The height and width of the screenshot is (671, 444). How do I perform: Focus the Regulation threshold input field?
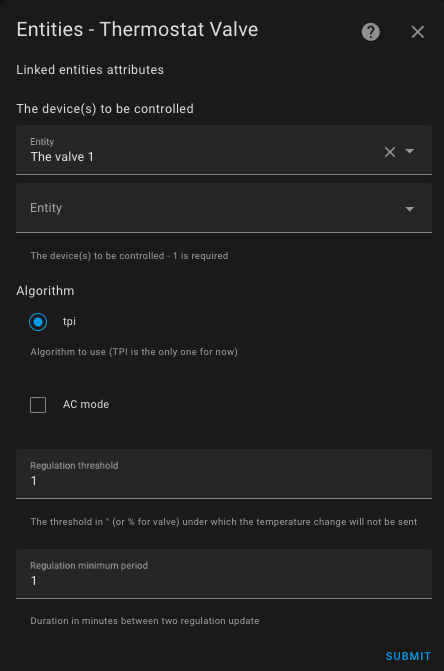[x=224, y=474]
